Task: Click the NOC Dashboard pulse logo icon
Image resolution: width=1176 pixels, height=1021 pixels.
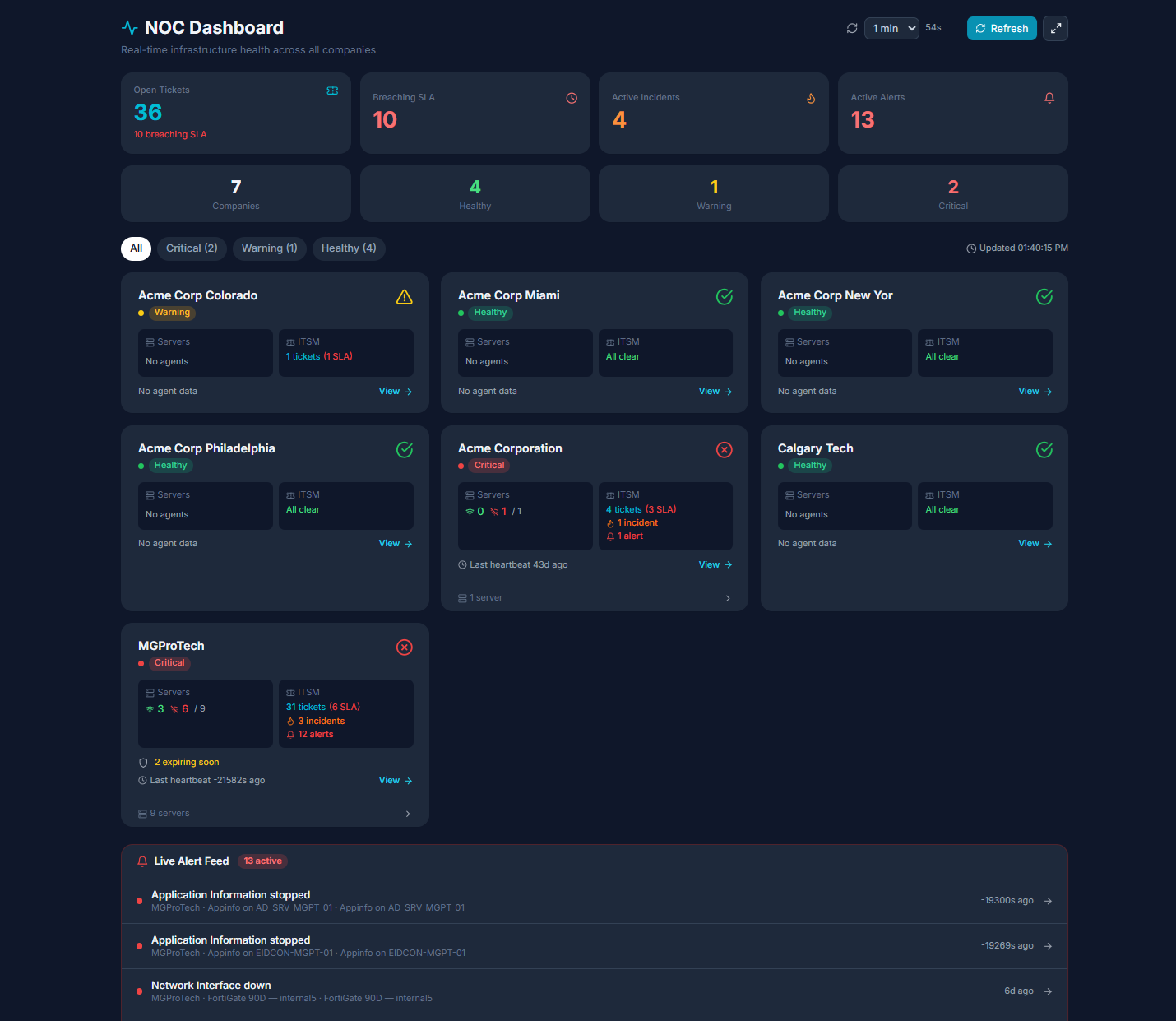Action: [129, 28]
